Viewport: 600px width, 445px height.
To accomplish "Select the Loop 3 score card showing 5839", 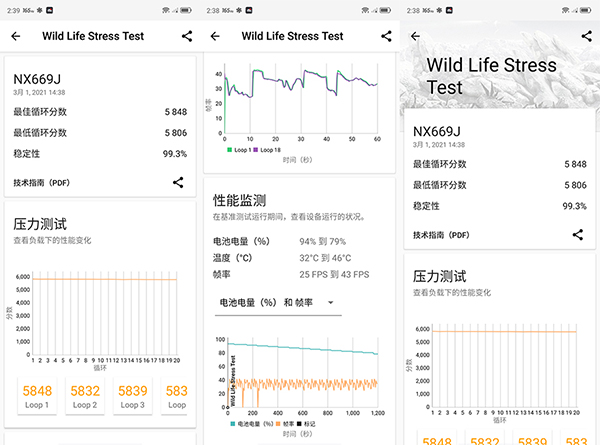I will coord(133,396).
